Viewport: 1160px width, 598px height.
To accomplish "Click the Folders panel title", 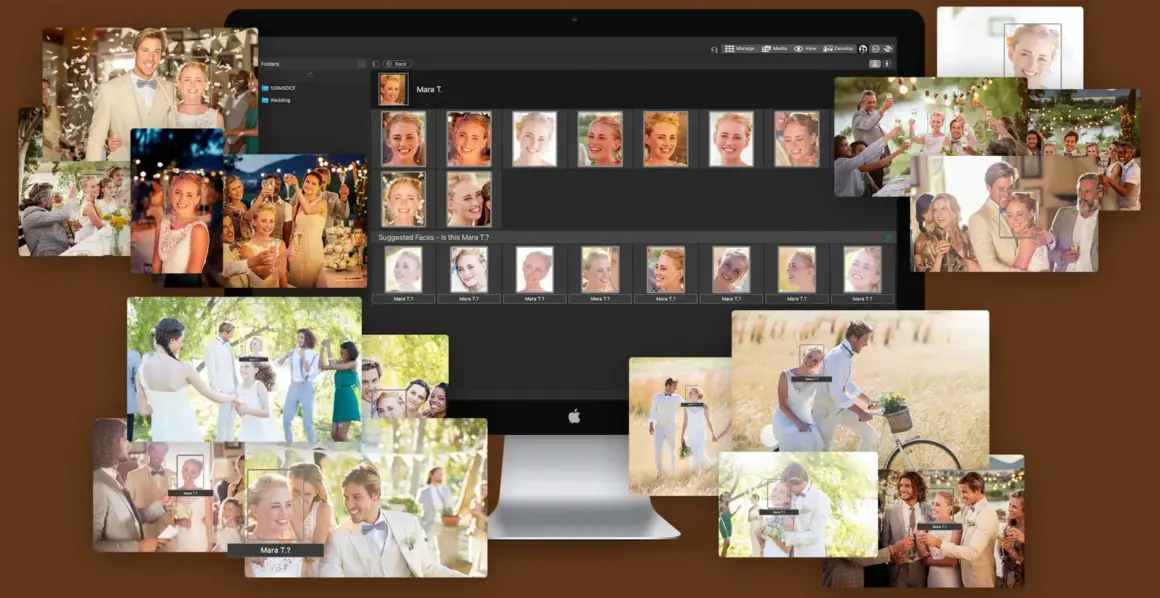I will 270,64.
